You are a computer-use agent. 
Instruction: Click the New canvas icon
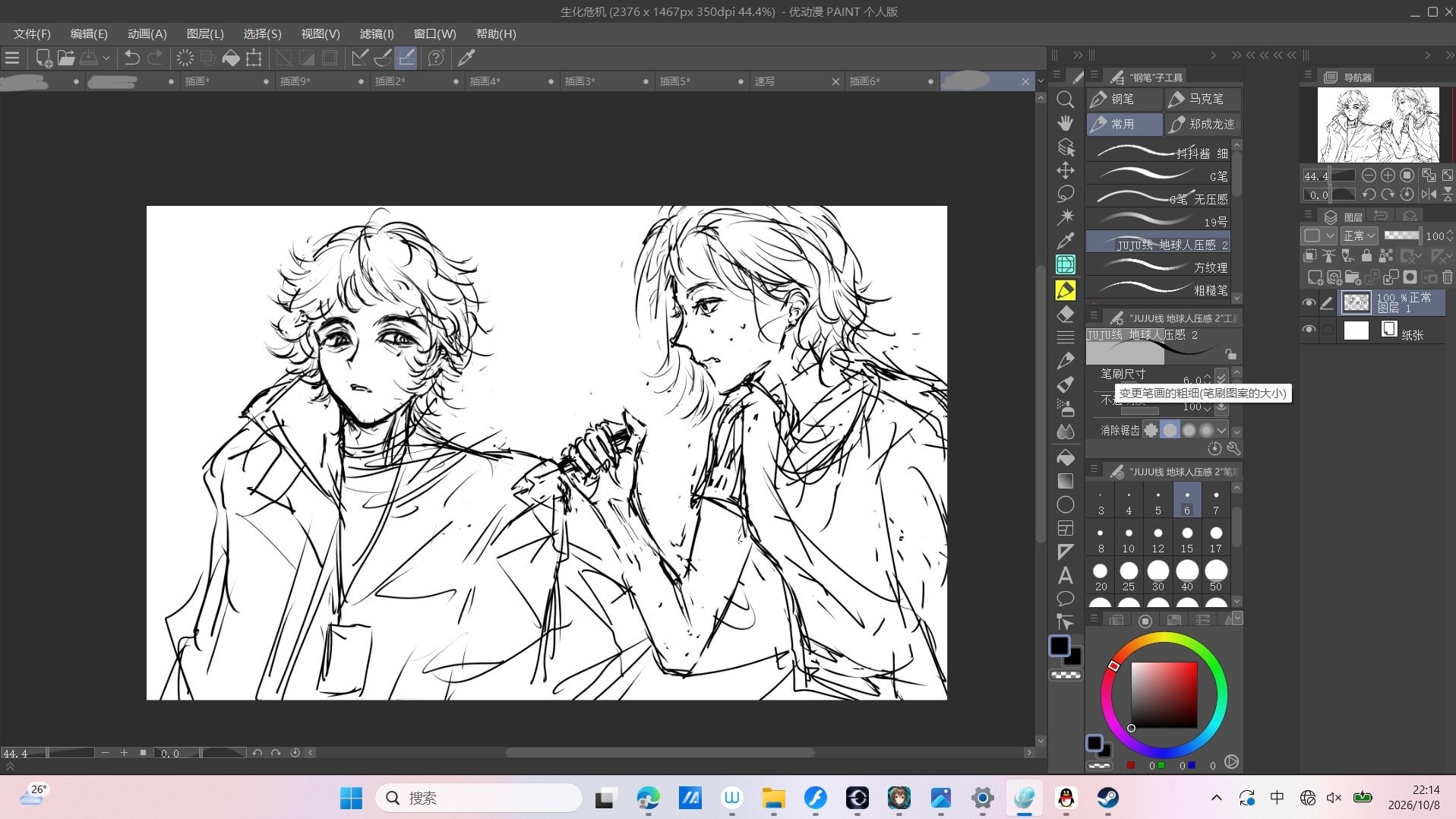(43, 58)
